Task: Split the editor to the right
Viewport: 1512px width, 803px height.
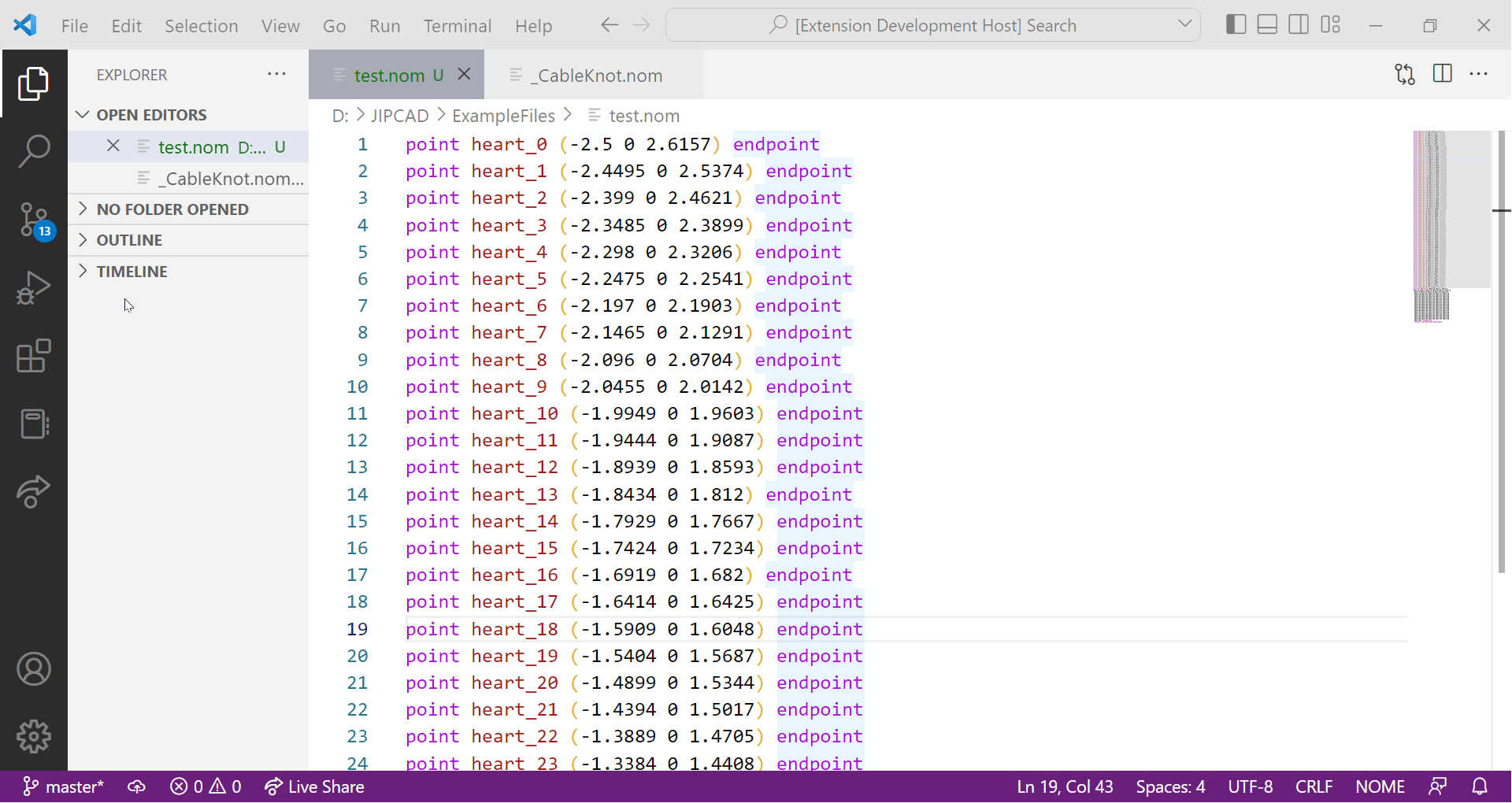Action: pos(1443,74)
